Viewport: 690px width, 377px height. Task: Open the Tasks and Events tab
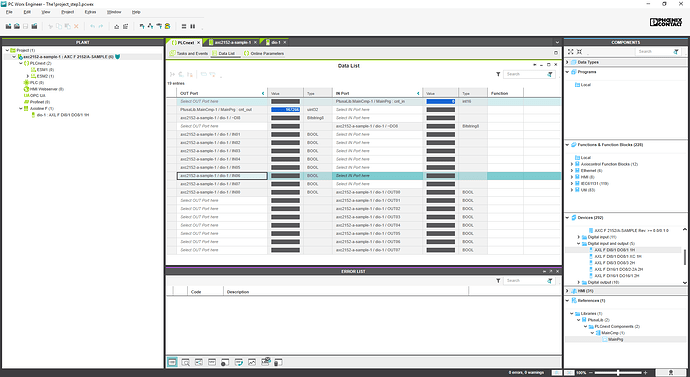coord(189,54)
